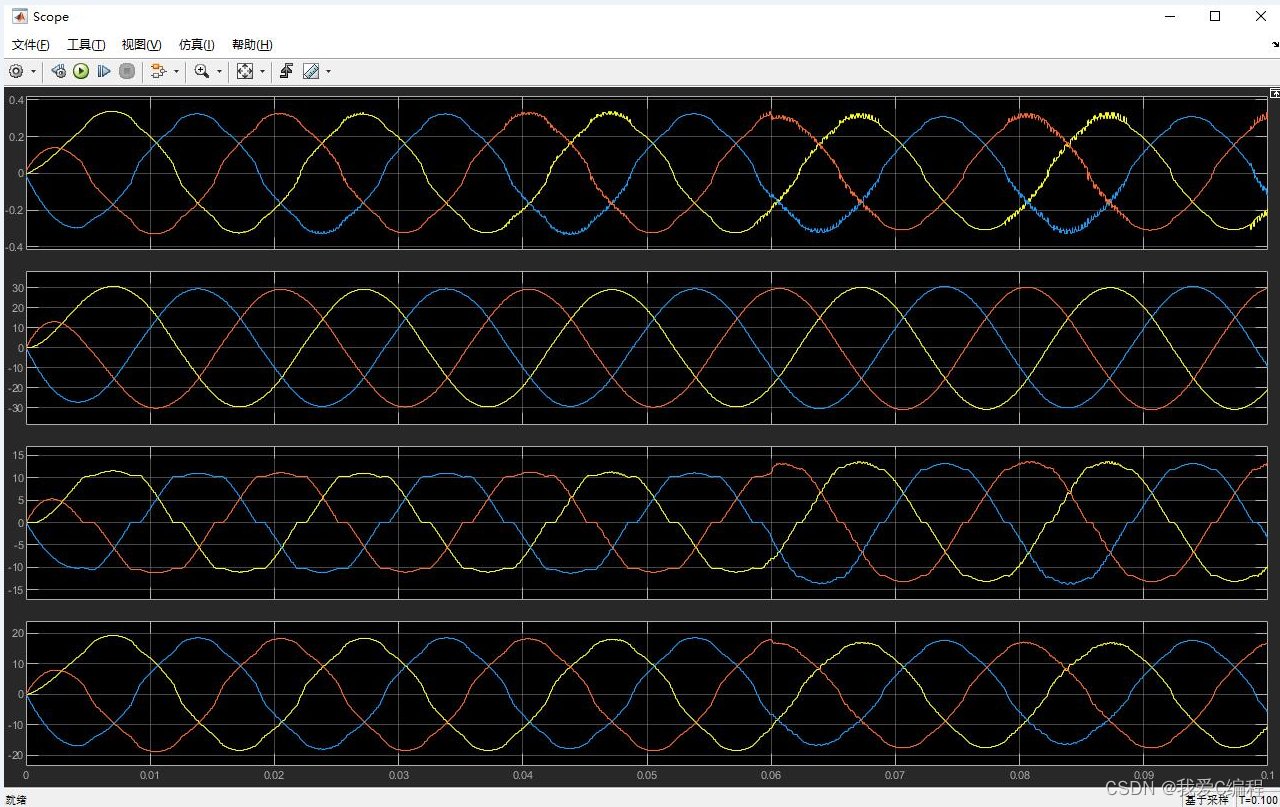This screenshot has width=1280, height=807.
Task: Expand the measurements dropdown arrow
Action: [328, 71]
